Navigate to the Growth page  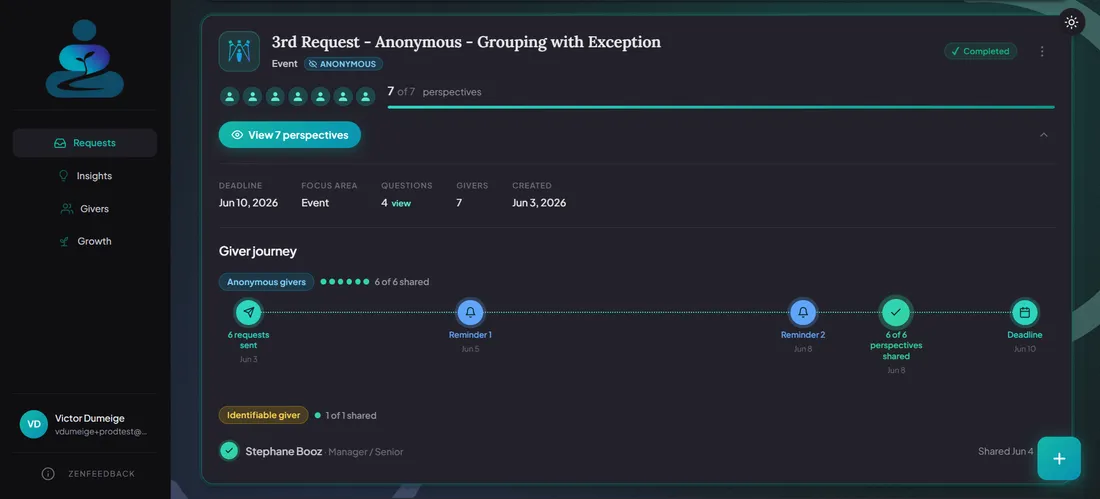85,241
